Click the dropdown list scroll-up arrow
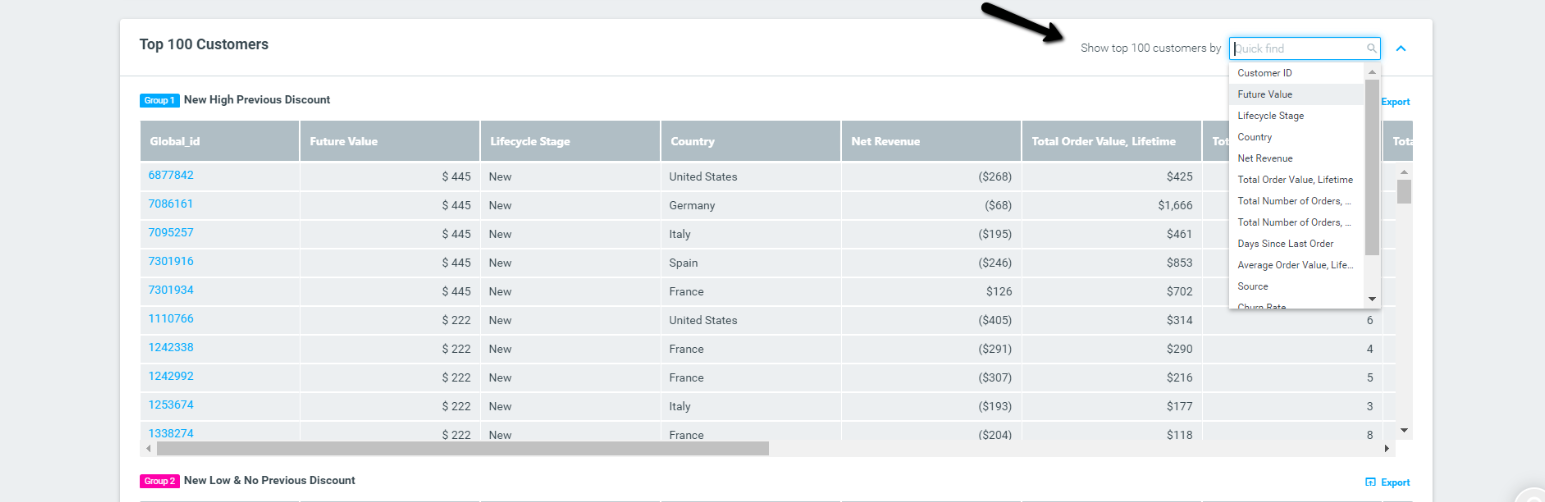This screenshot has height=502, width=1545. (1372, 72)
